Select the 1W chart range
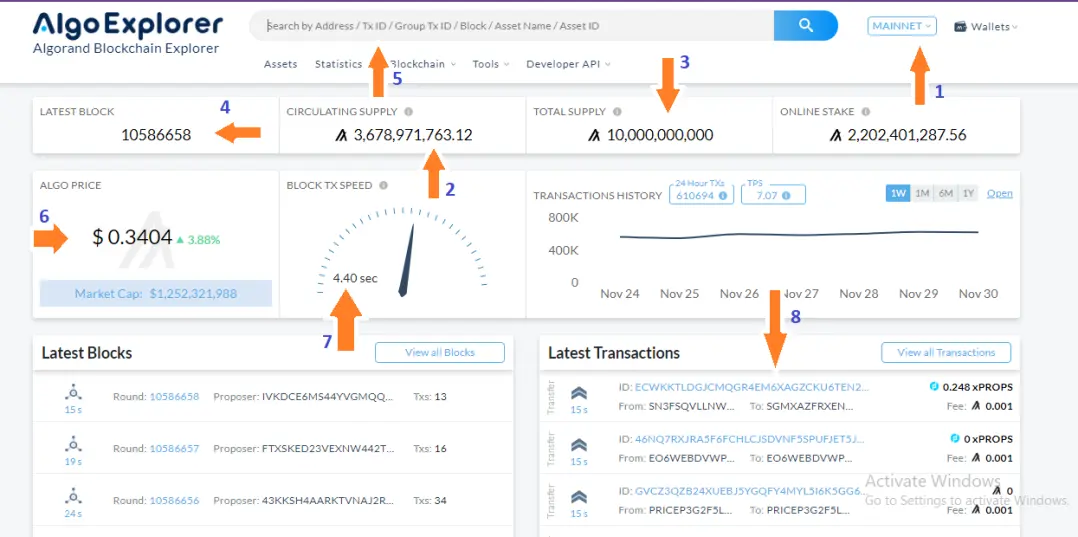Viewport: 1078px width, 537px height. click(x=898, y=193)
